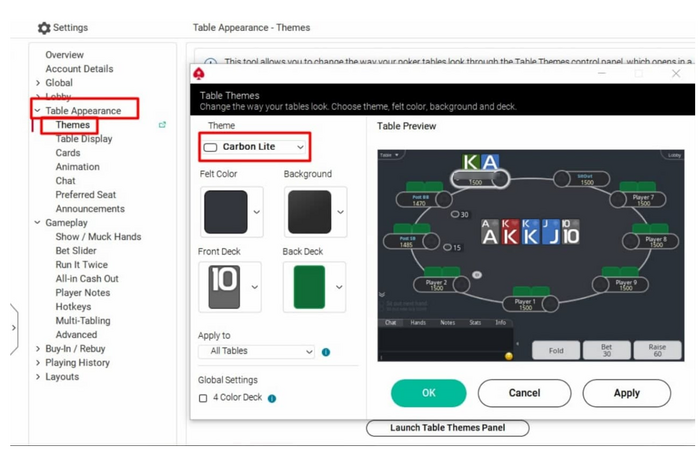Select Advanced in the sidebar
The width and height of the screenshot is (700, 458).
pyautogui.click(x=76, y=335)
